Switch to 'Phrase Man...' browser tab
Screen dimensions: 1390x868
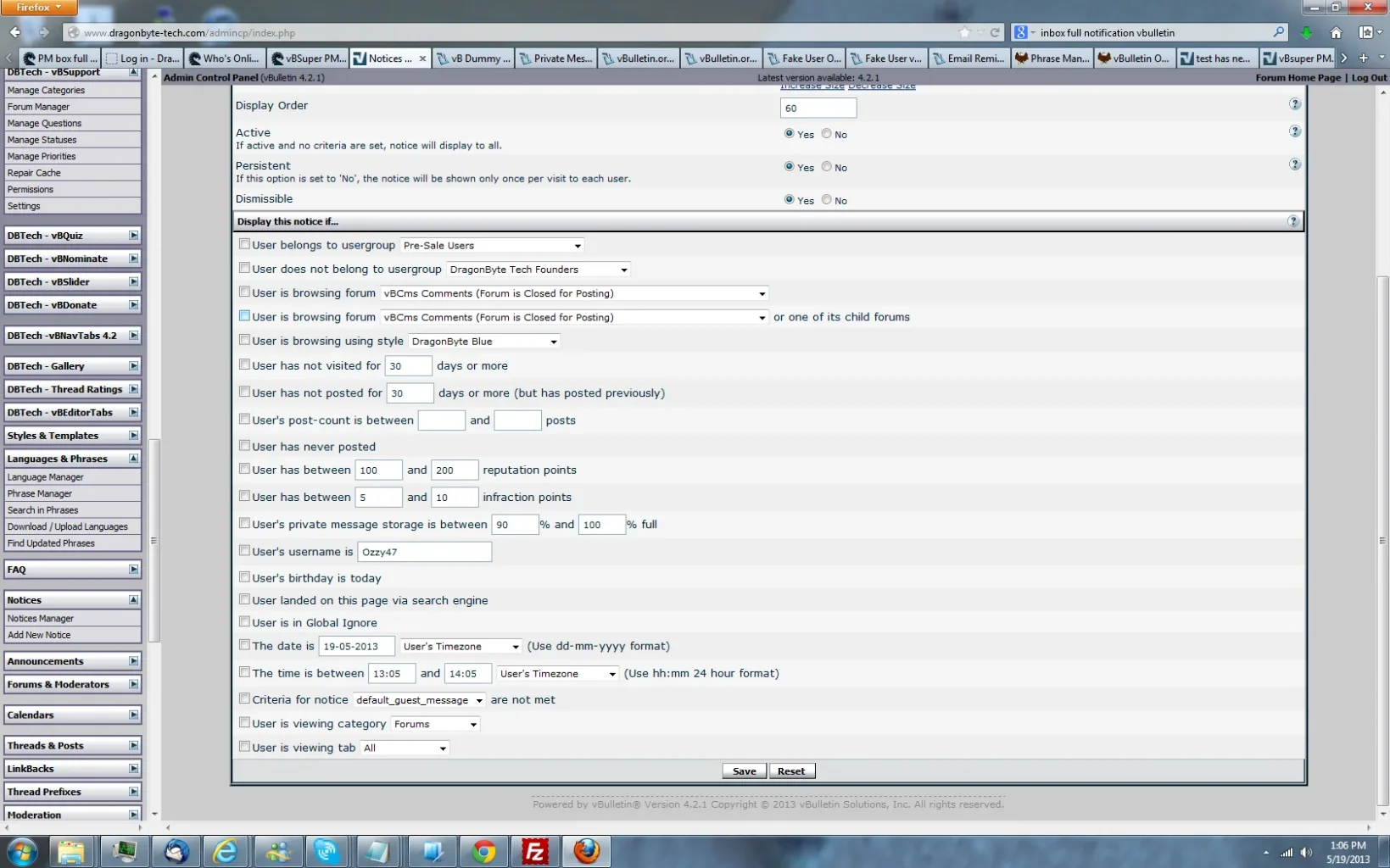(x=1052, y=58)
